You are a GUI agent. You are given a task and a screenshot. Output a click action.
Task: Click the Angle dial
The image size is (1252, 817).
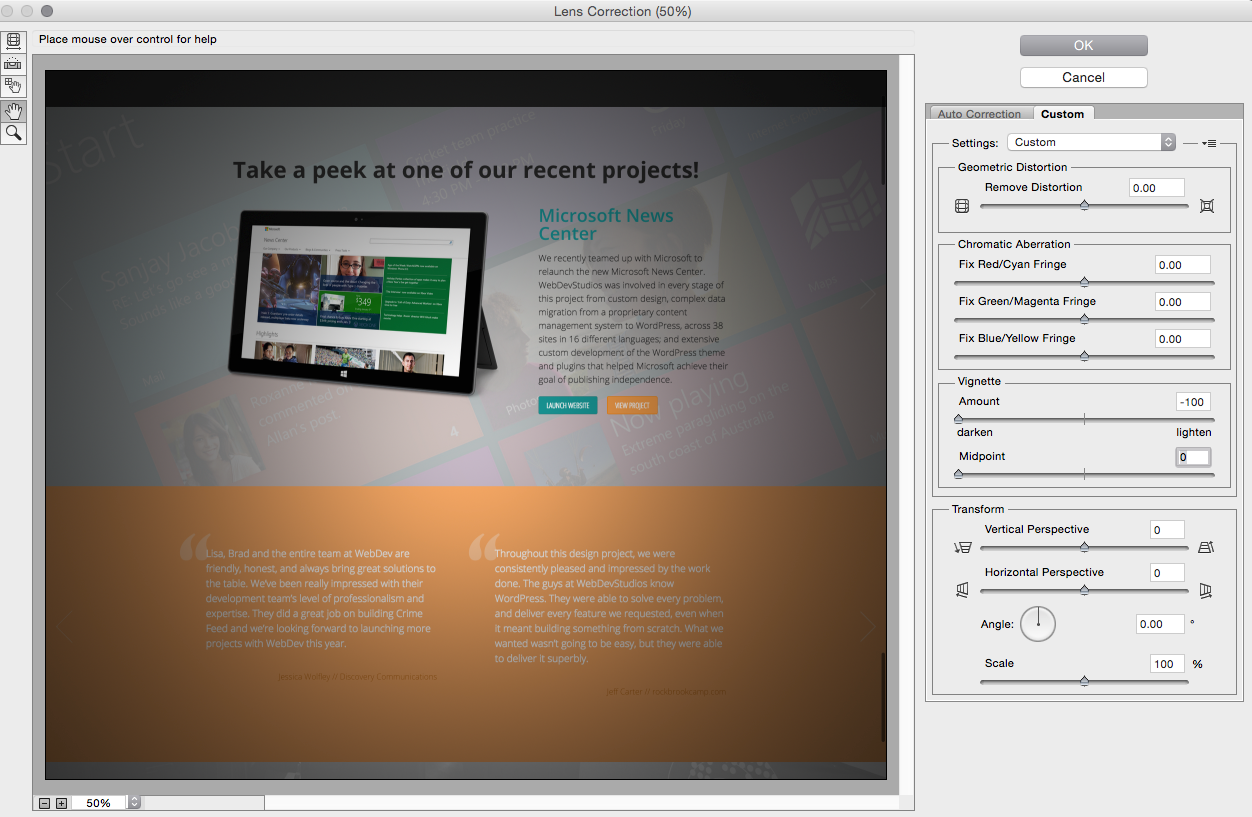pyautogui.click(x=1038, y=623)
